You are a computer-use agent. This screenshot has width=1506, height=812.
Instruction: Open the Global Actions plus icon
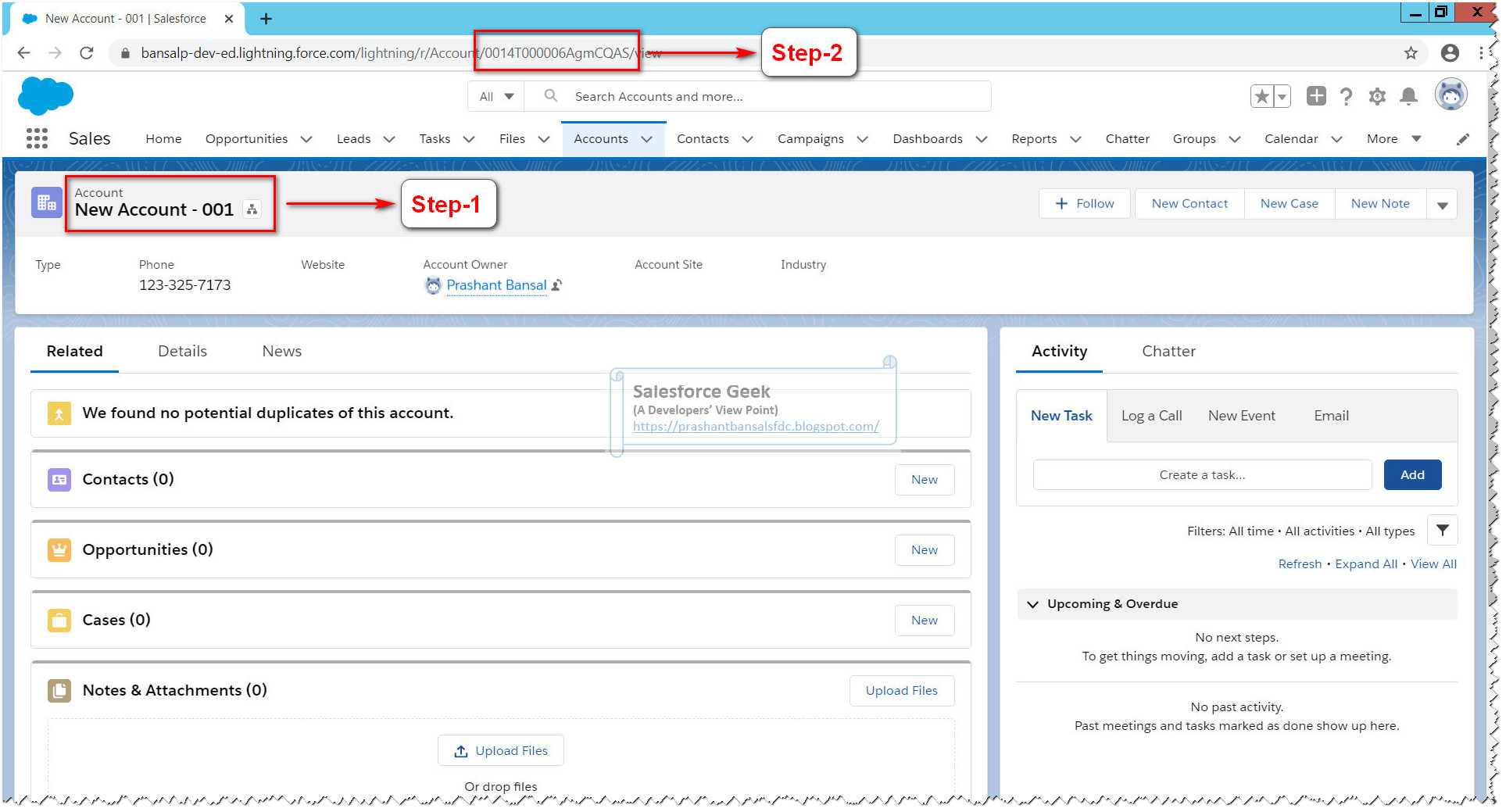1316,96
